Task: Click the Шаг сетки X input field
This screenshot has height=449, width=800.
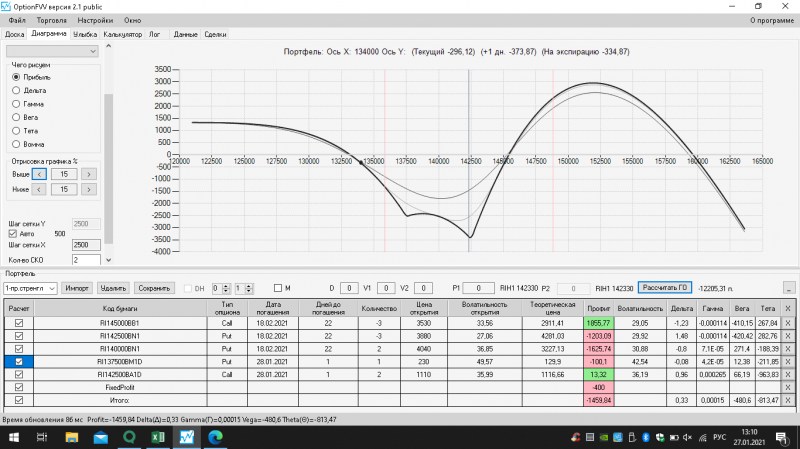Action: pyautogui.click(x=86, y=245)
